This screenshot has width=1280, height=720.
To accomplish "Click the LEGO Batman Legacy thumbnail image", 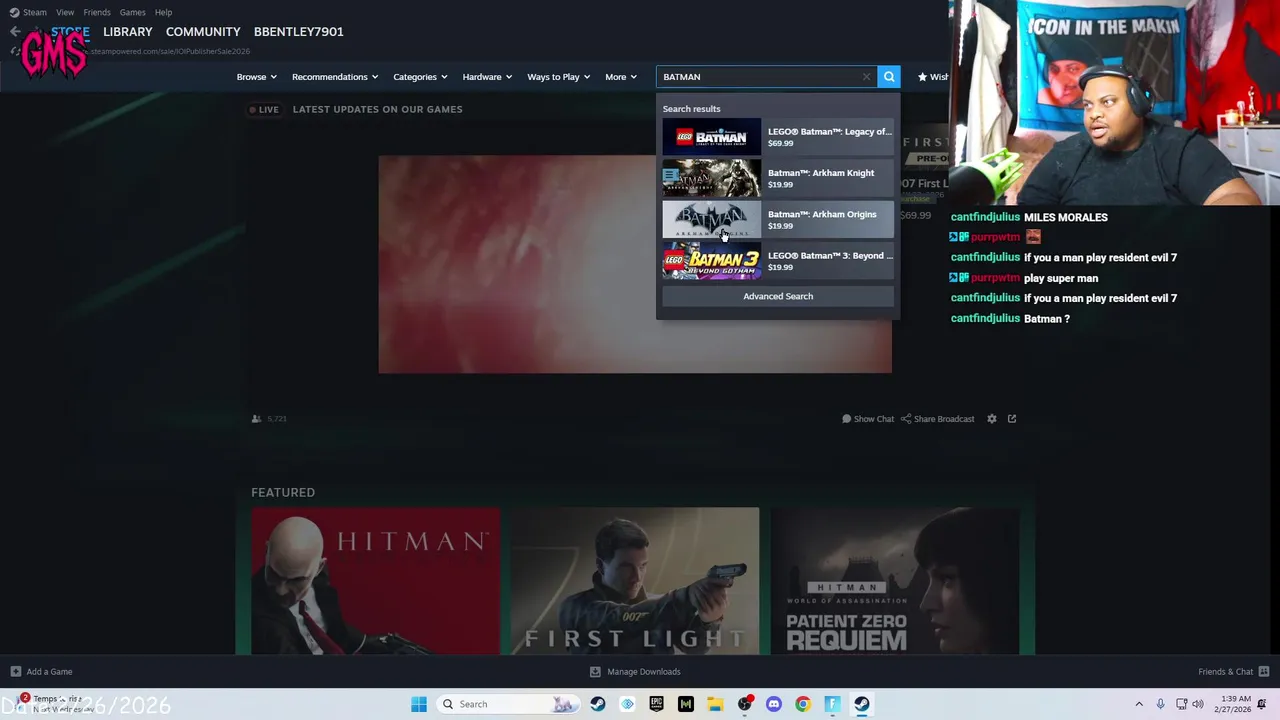I will [711, 137].
